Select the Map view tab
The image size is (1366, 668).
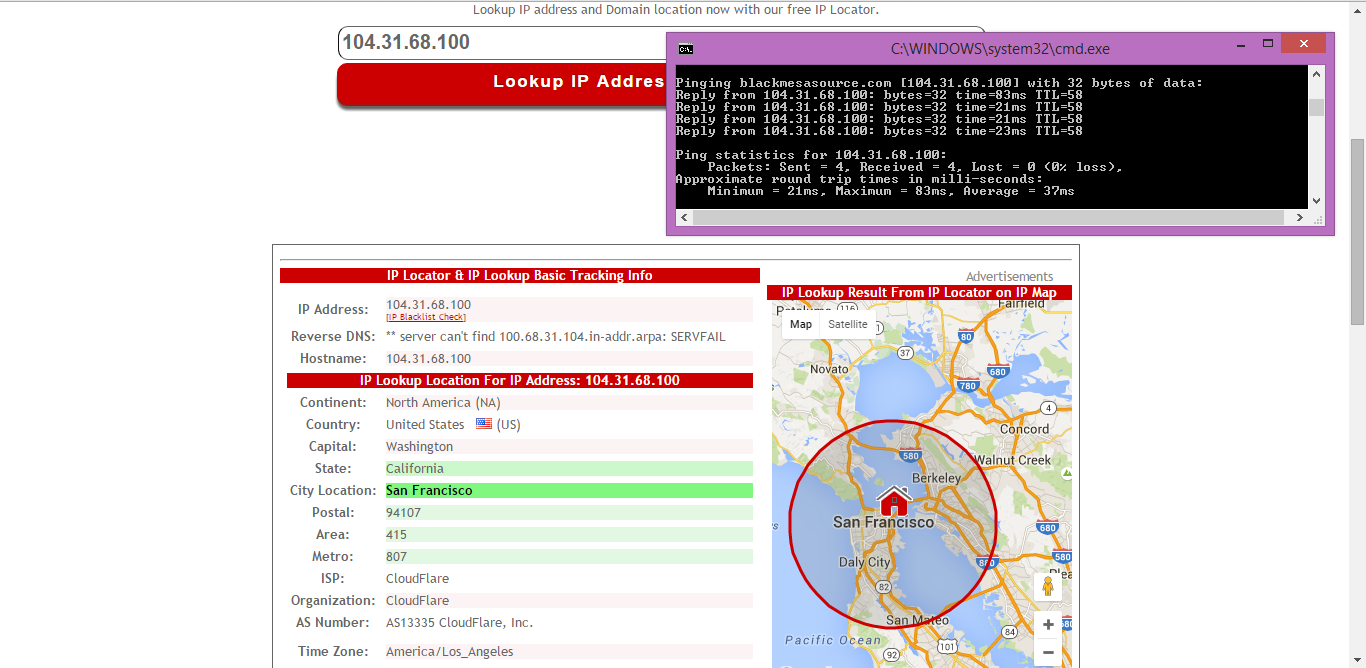[801, 324]
